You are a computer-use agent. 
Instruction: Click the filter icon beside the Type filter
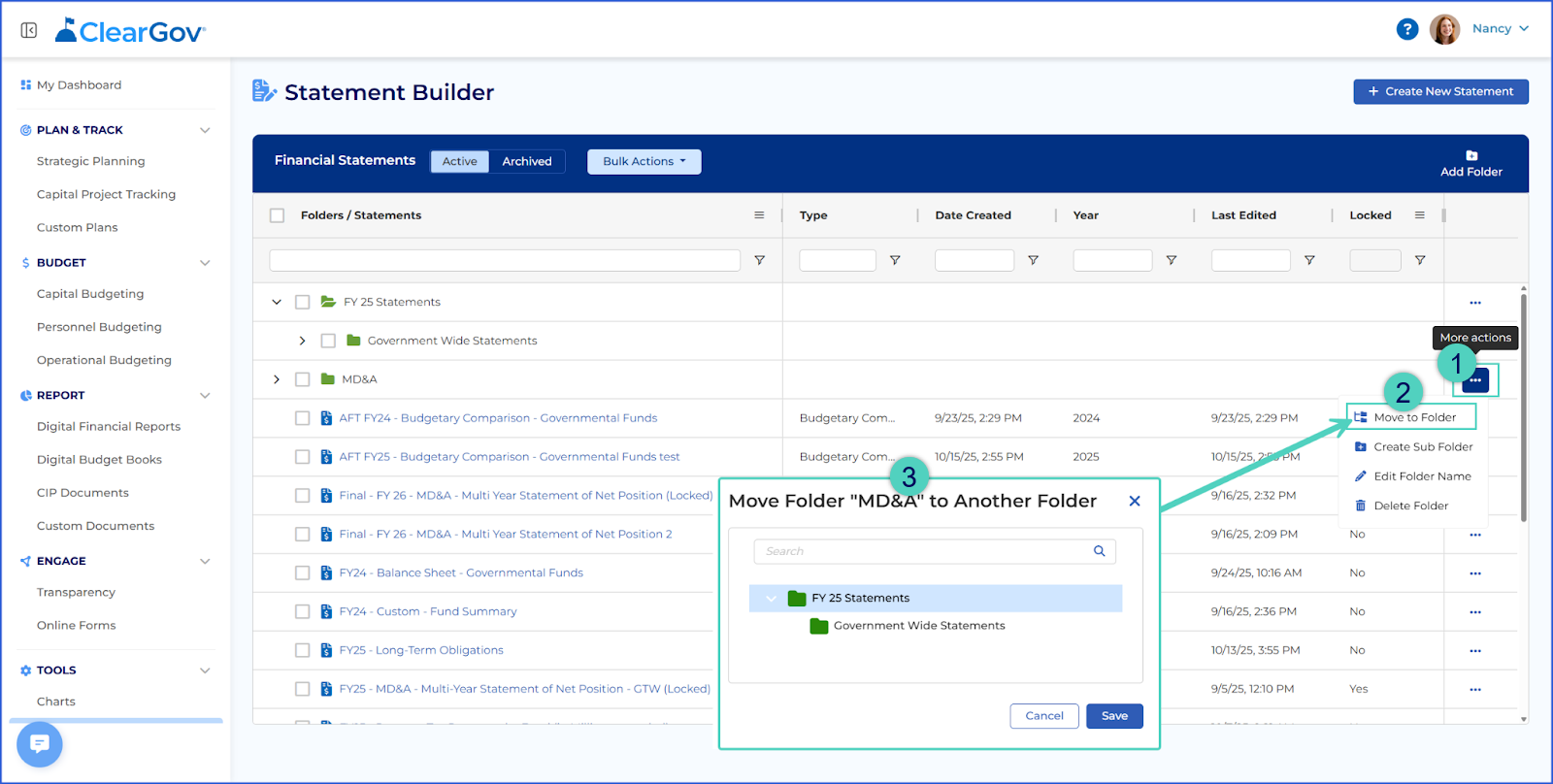[x=895, y=260]
